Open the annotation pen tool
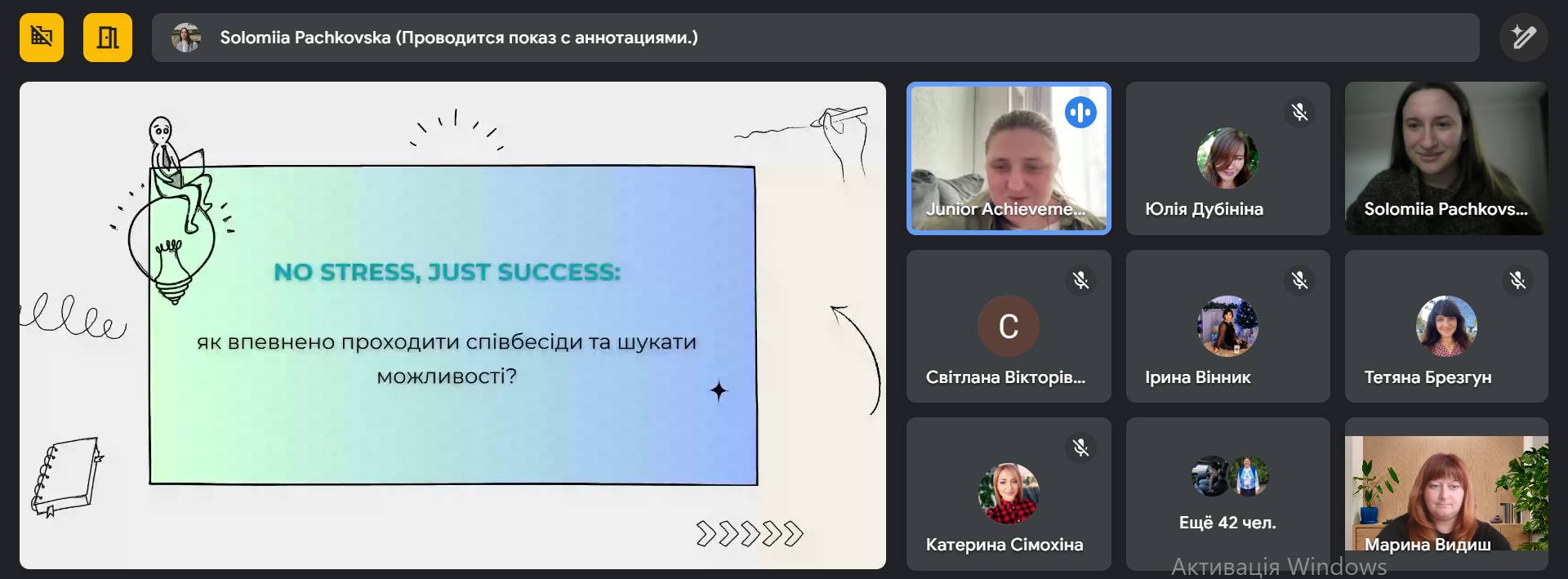The height and width of the screenshot is (579, 1568). [x=1523, y=38]
